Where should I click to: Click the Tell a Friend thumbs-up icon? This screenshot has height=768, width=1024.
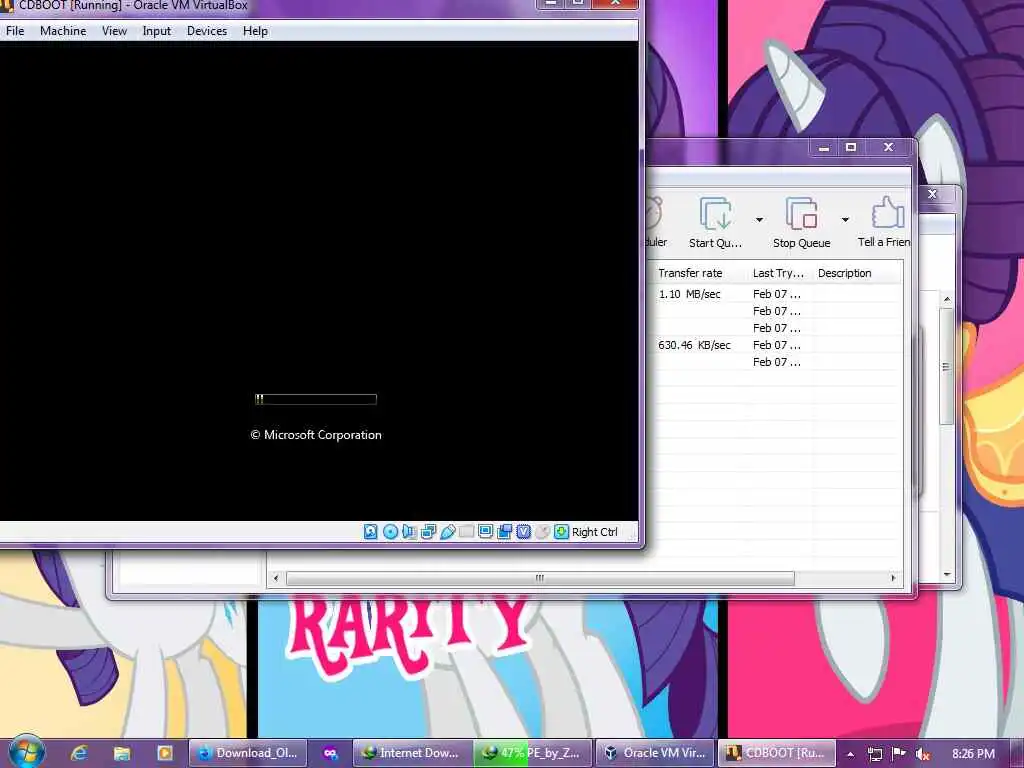pyautogui.click(x=888, y=213)
